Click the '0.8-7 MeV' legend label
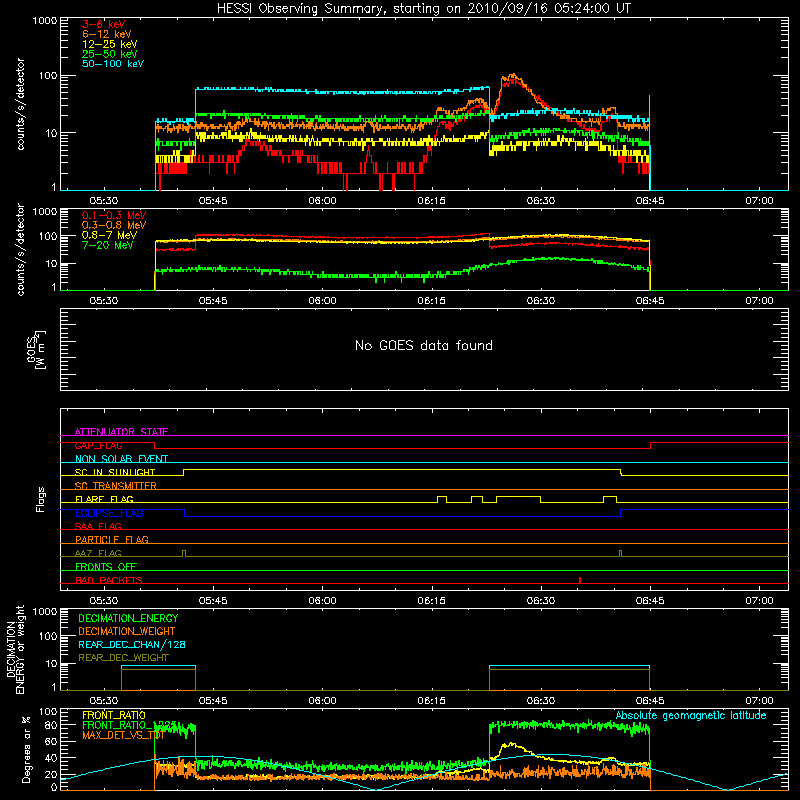The image size is (800, 800). click(110, 235)
